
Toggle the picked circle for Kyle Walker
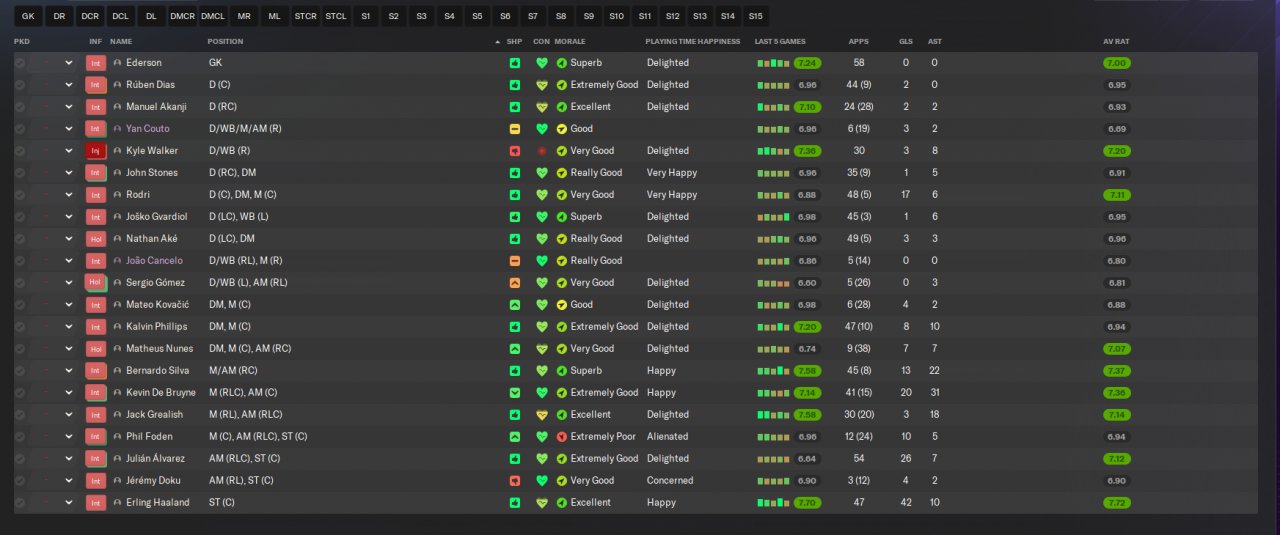20,150
